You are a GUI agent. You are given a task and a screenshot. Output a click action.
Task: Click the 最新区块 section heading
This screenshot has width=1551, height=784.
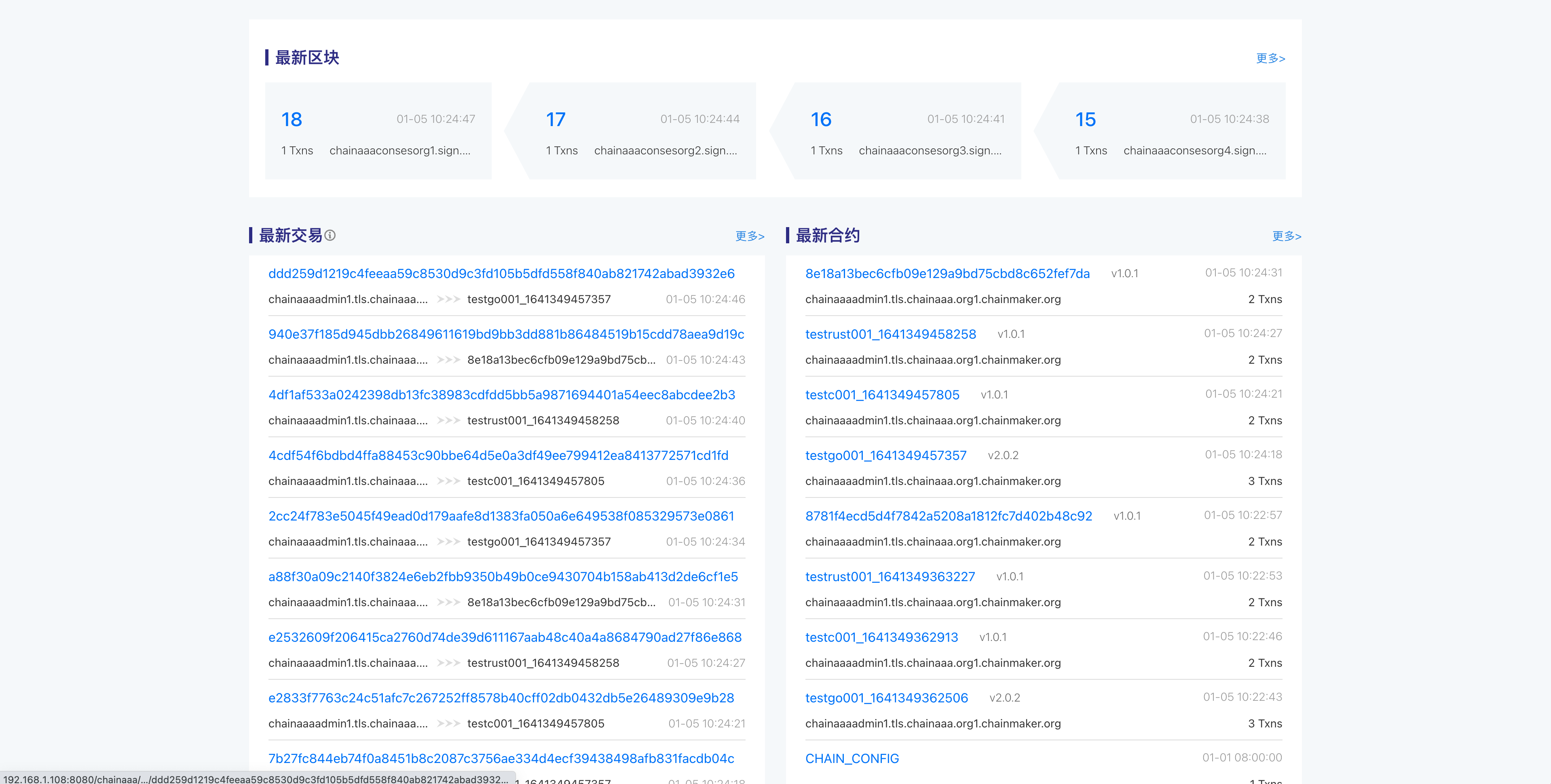(x=307, y=58)
